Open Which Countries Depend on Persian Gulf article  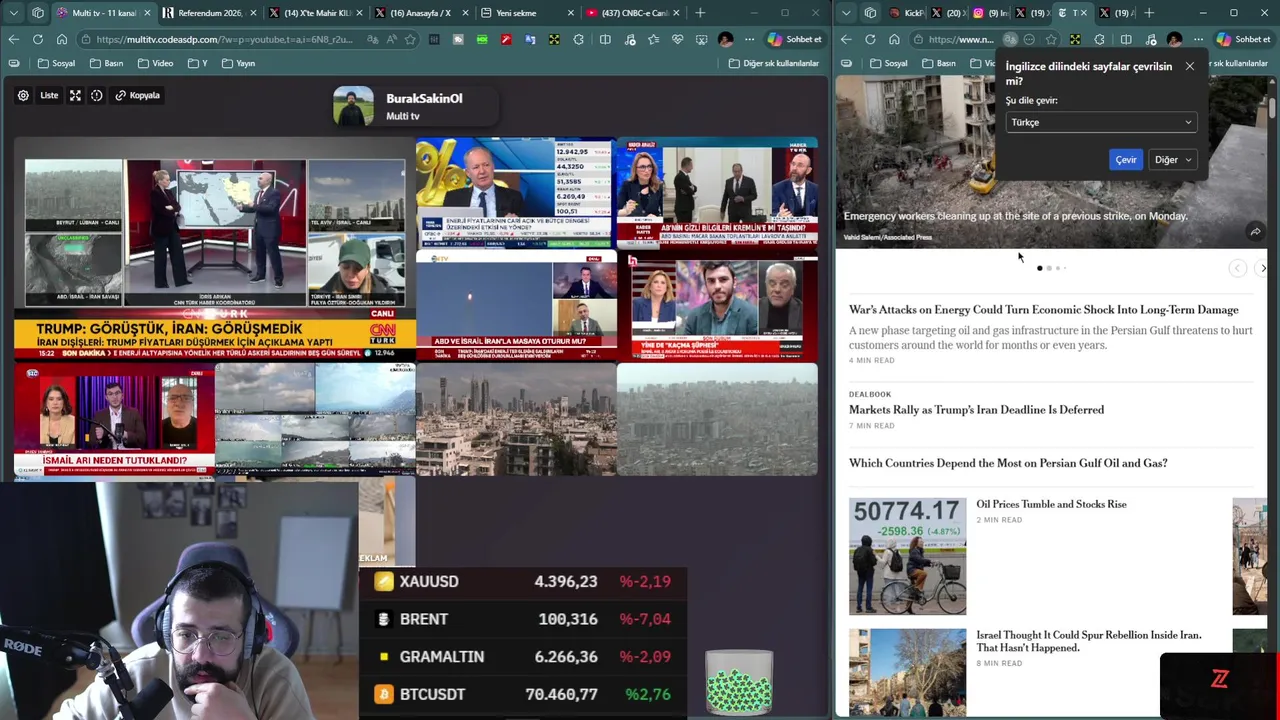1008,463
